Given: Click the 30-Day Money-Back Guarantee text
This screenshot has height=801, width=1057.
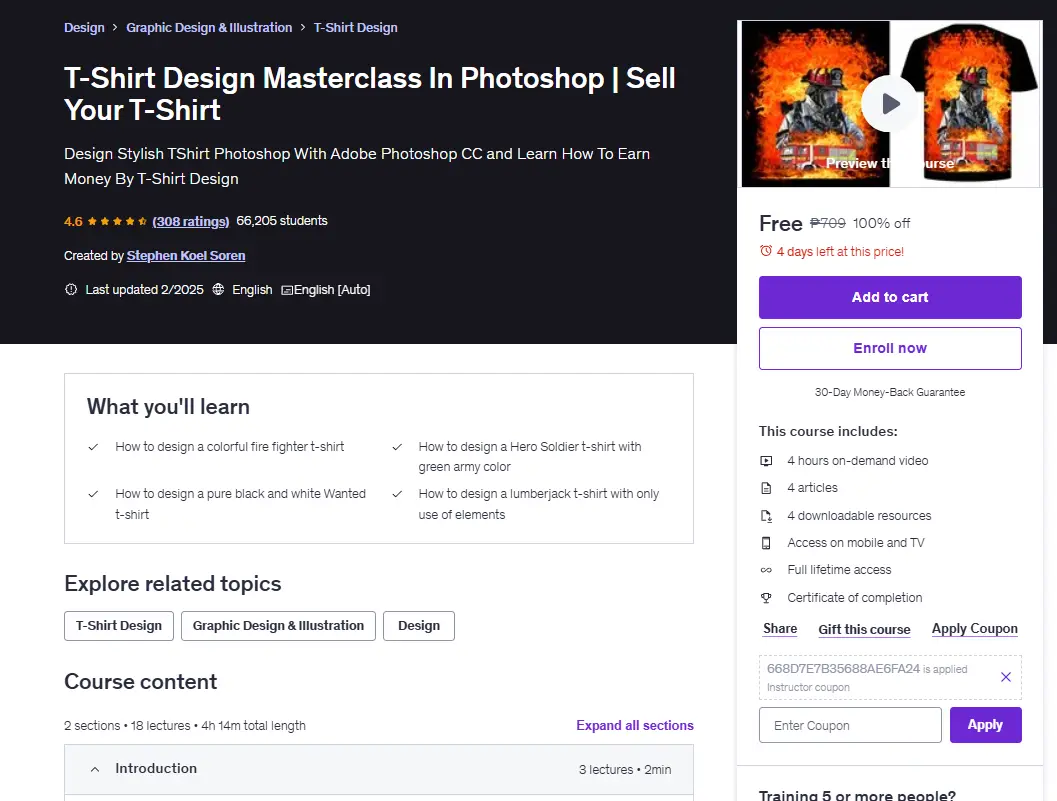Looking at the screenshot, I should tap(890, 392).
